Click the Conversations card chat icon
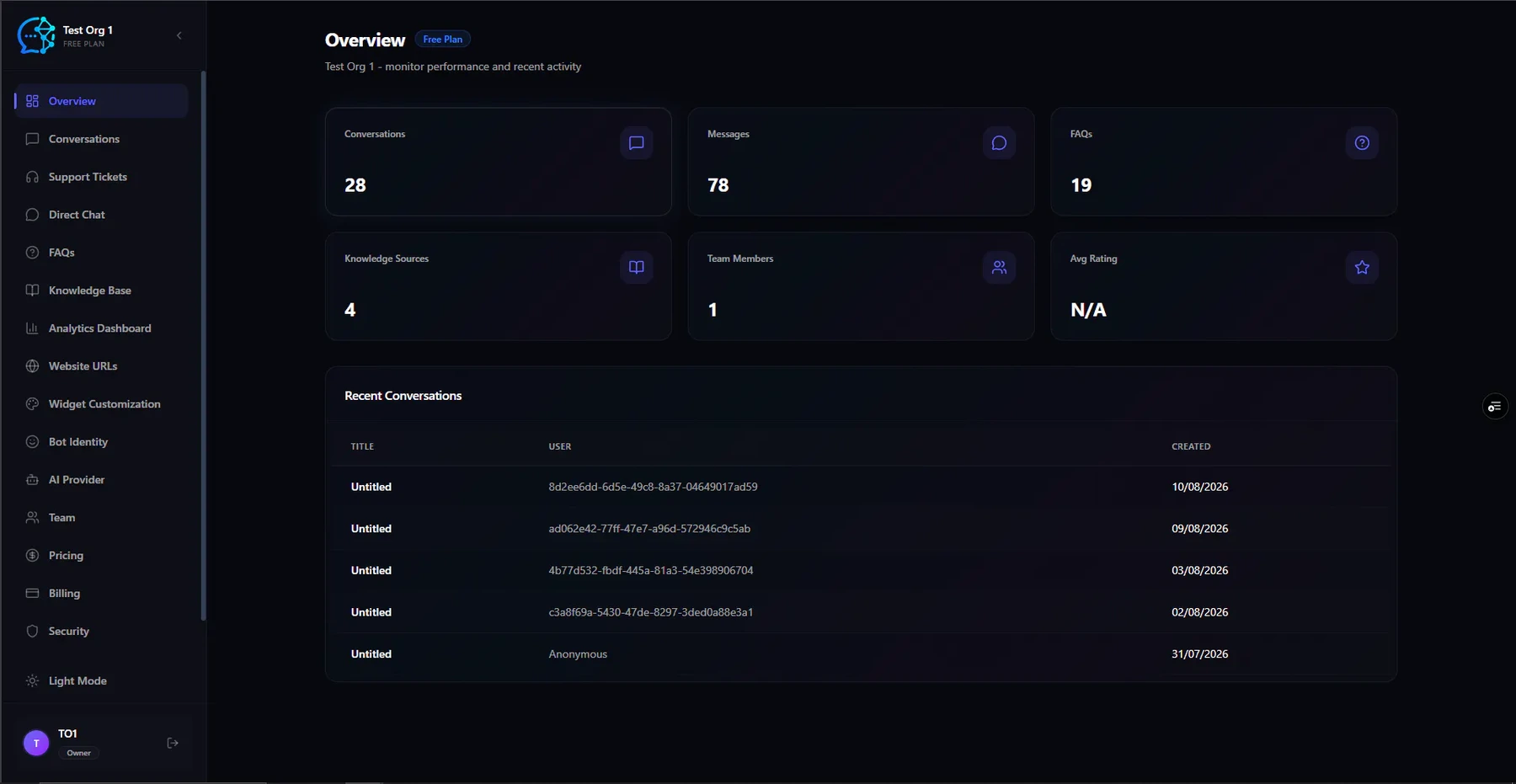This screenshot has width=1516, height=784. [637, 143]
